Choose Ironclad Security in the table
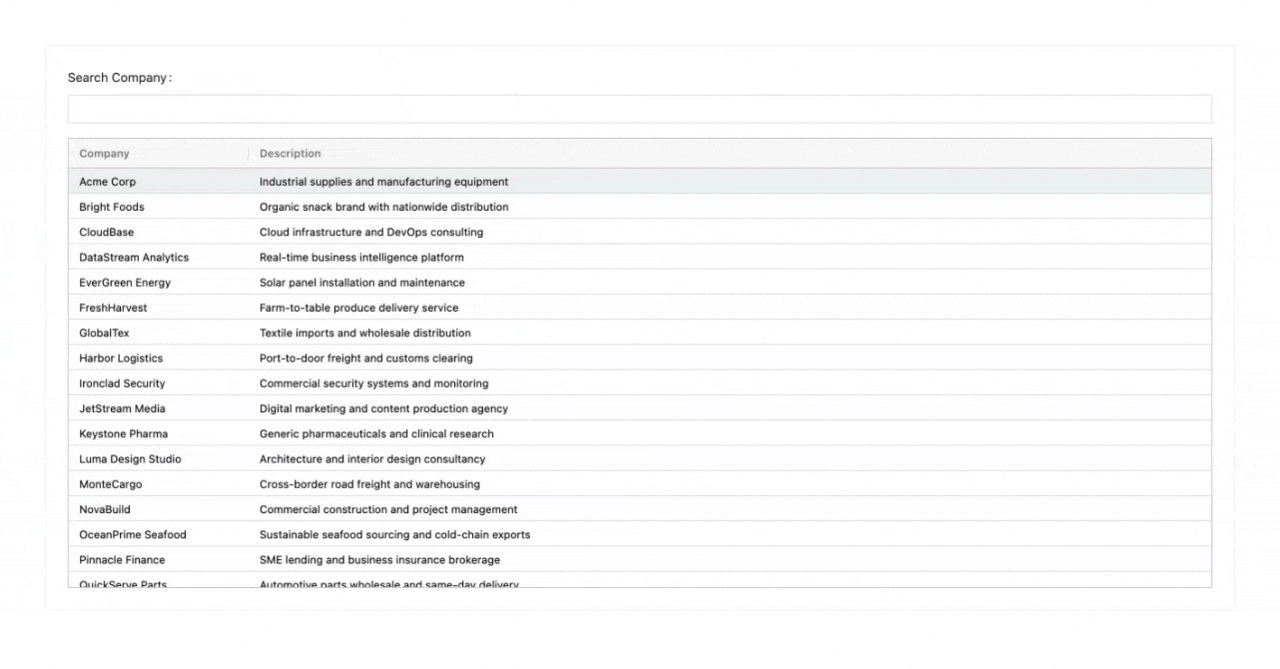The height and width of the screenshot is (669, 1280). pyautogui.click(x=122, y=383)
